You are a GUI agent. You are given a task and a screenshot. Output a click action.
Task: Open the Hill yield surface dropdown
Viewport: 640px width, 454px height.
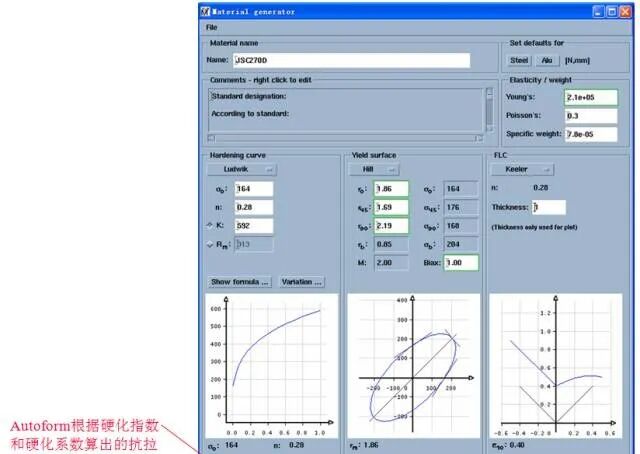tap(374, 169)
